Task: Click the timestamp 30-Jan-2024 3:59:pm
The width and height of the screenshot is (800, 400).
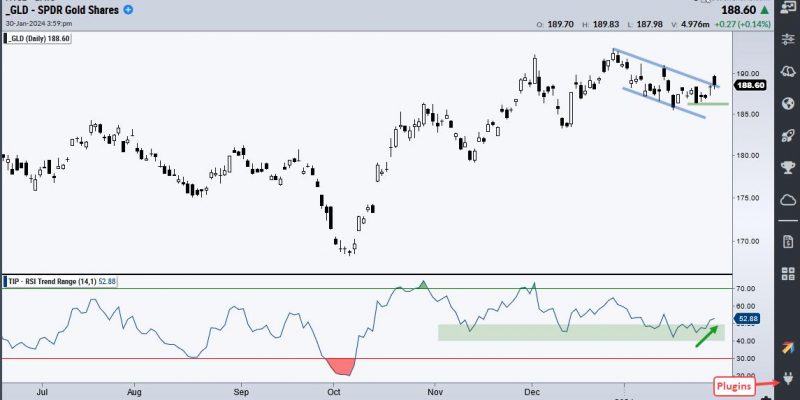Action: pyautogui.click(x=39, y=23)
